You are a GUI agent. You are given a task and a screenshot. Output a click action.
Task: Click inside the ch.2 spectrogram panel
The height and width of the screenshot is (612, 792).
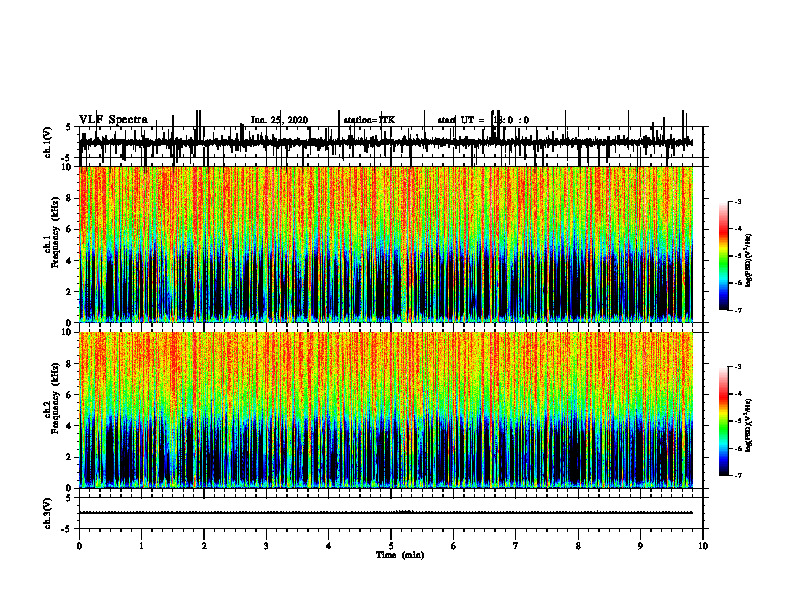point(386,410)
